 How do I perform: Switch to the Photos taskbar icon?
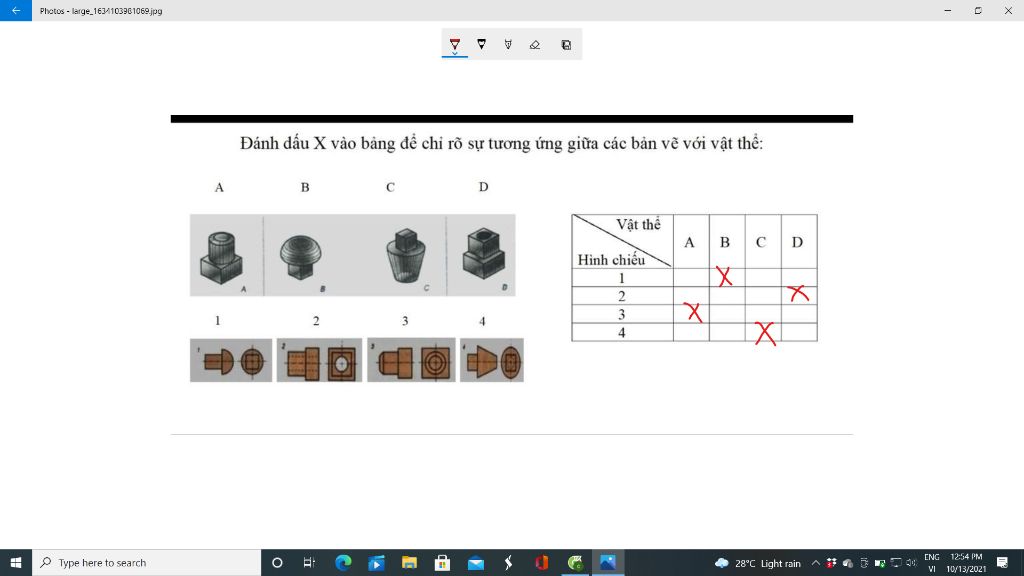click(x=608, y=562)
